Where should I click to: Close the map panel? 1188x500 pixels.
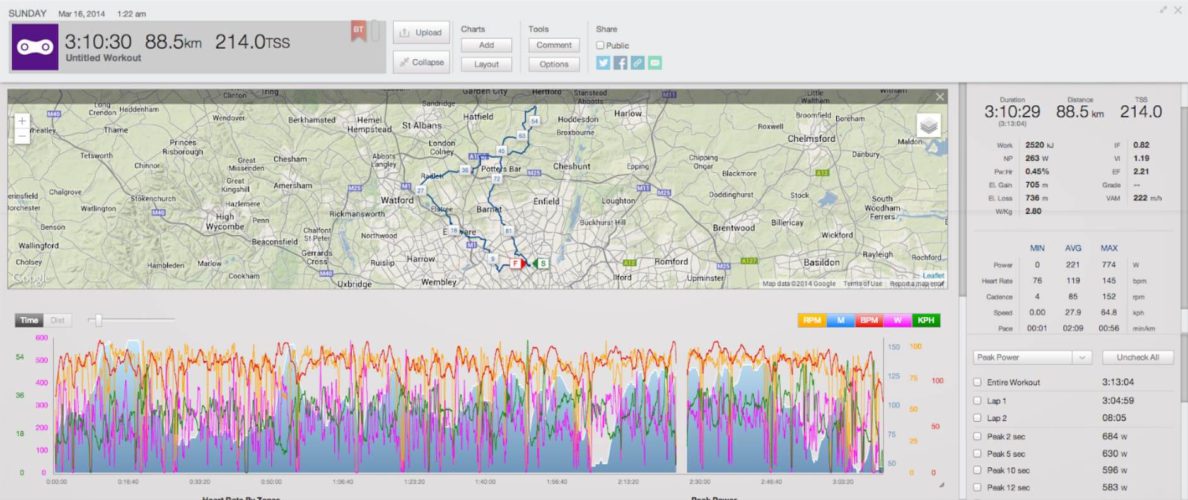tap(940, 97)
